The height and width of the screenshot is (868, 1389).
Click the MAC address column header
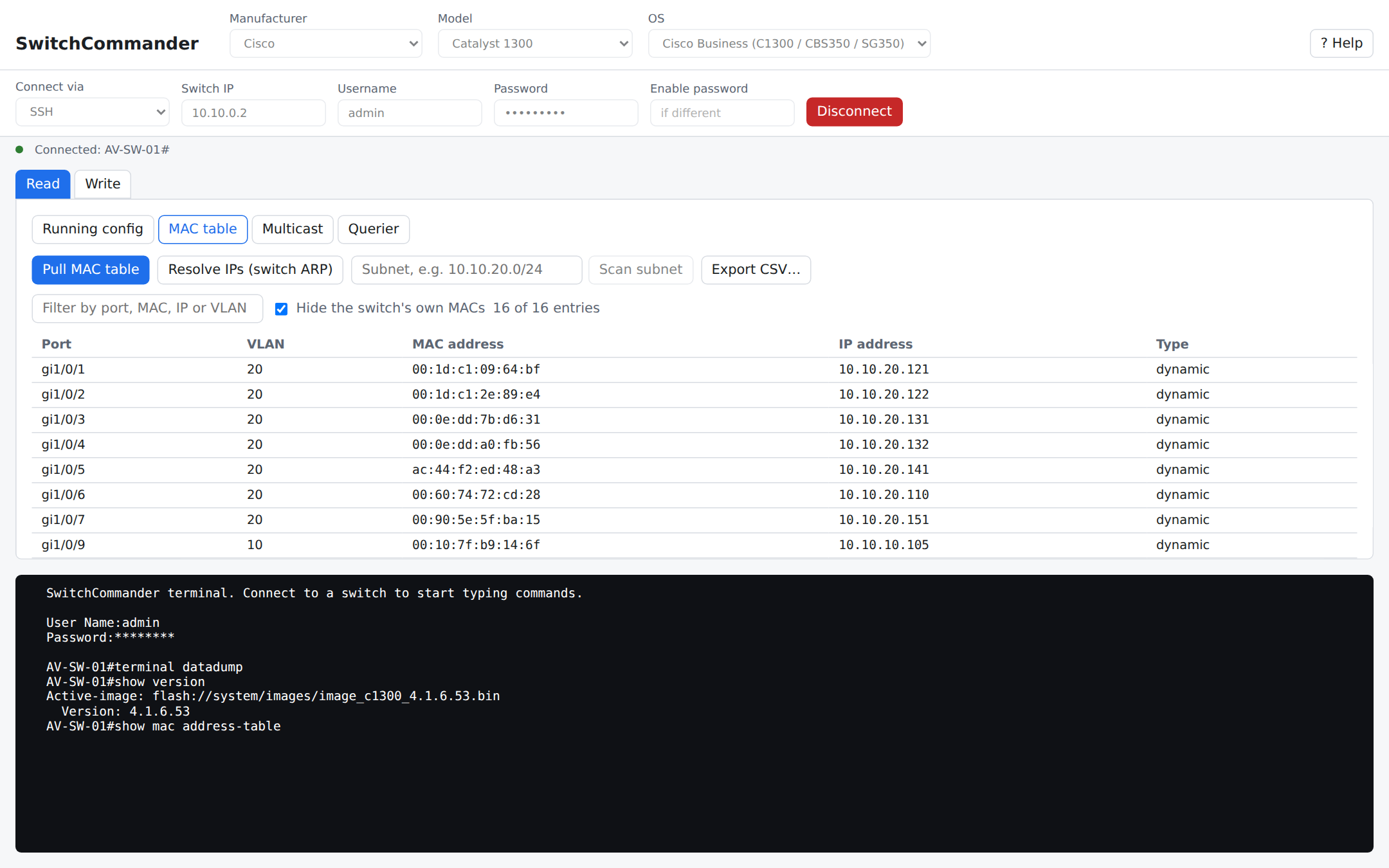coord(458,344)
